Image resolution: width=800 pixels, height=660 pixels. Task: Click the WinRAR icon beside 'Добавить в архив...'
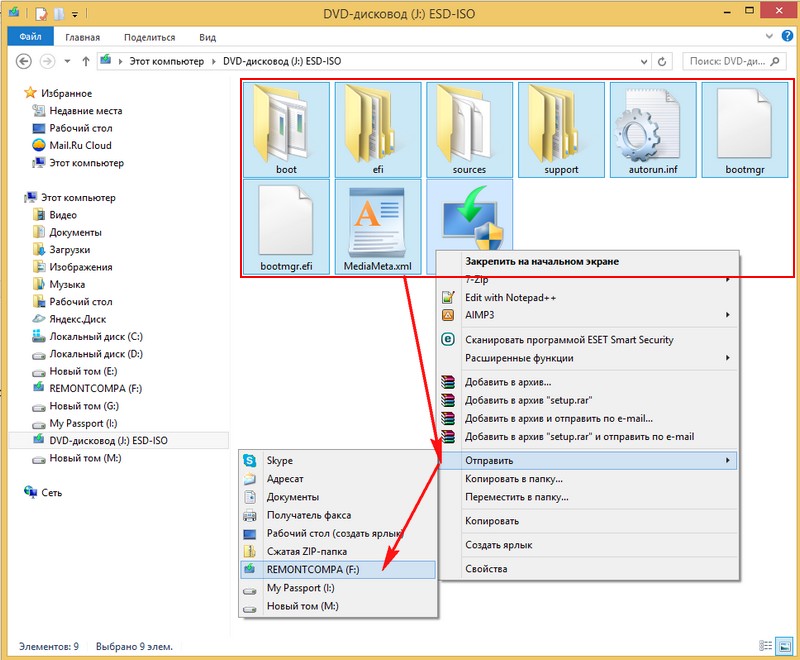[447, 382]
